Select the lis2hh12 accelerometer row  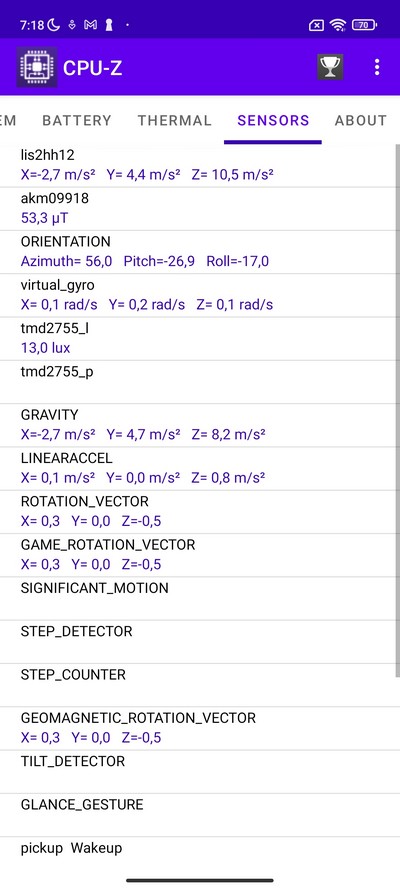tap(198, 166)
